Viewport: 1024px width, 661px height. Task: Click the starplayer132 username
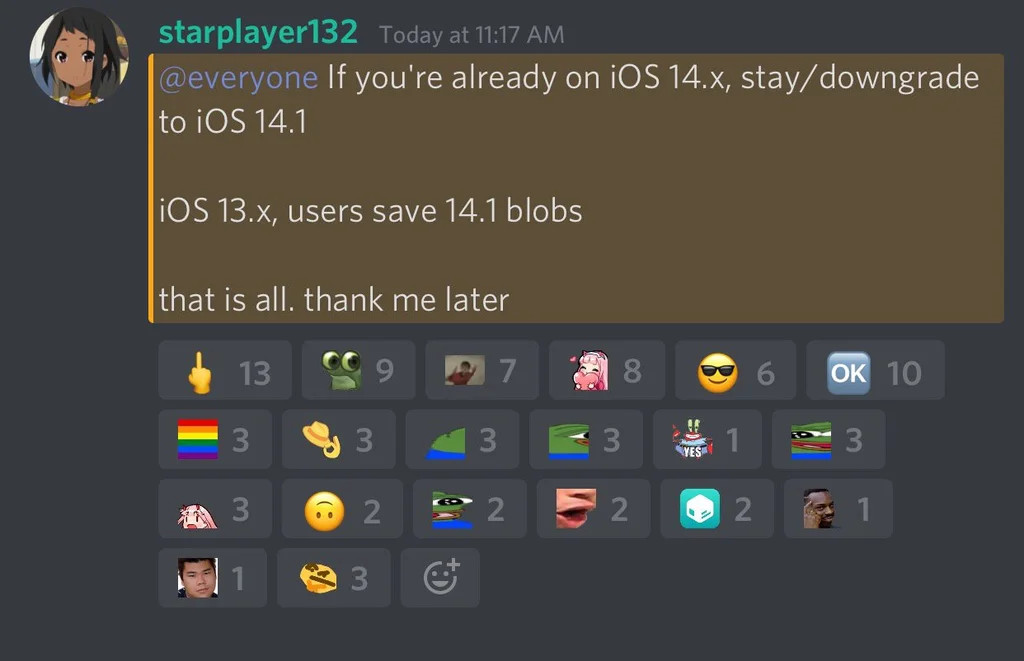click(258, 32)
